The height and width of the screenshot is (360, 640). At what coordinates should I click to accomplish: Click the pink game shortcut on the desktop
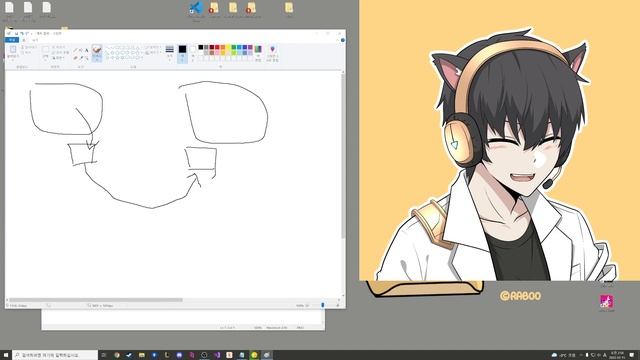[607, 302]
